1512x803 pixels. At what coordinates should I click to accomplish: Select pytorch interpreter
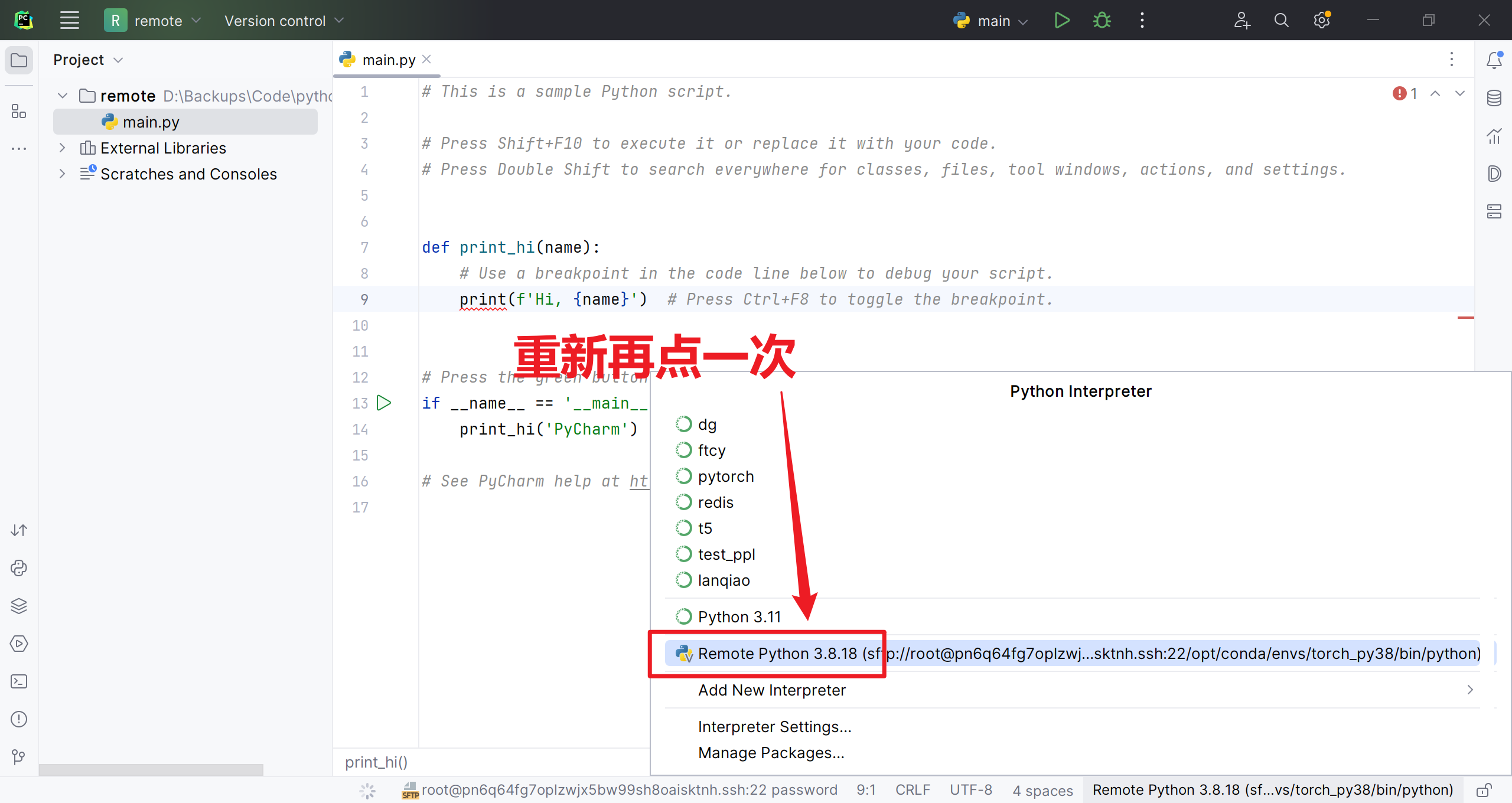1073,476
